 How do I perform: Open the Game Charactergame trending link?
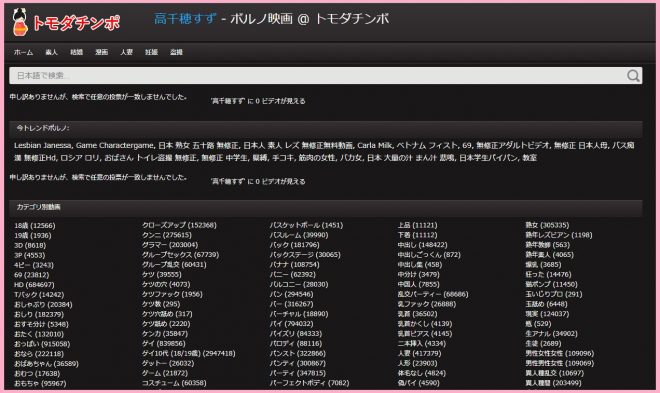point(114,146)
